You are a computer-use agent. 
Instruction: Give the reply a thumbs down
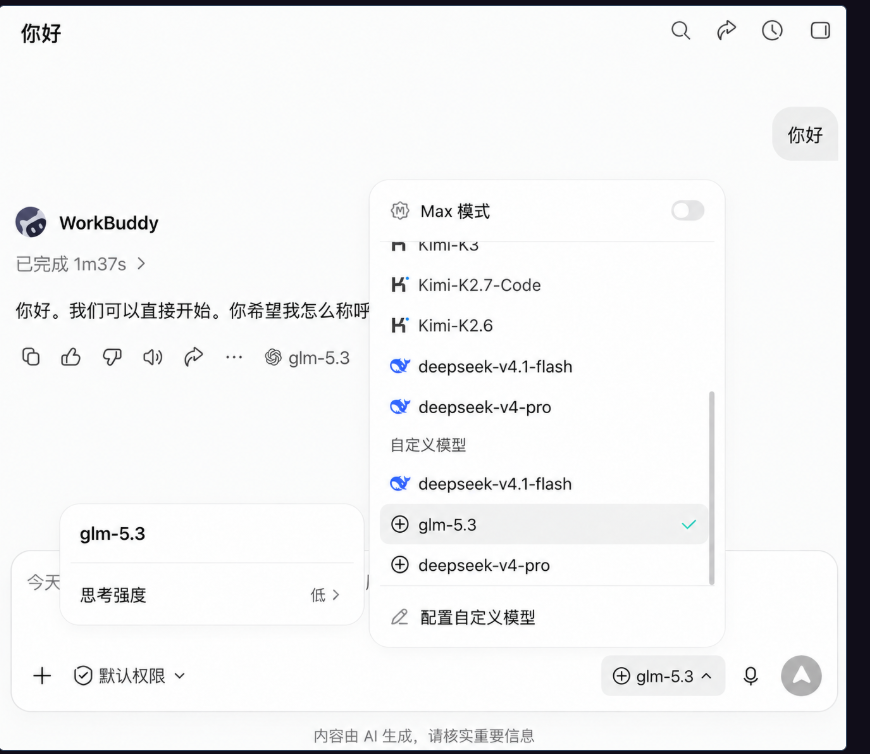[112, 357]
